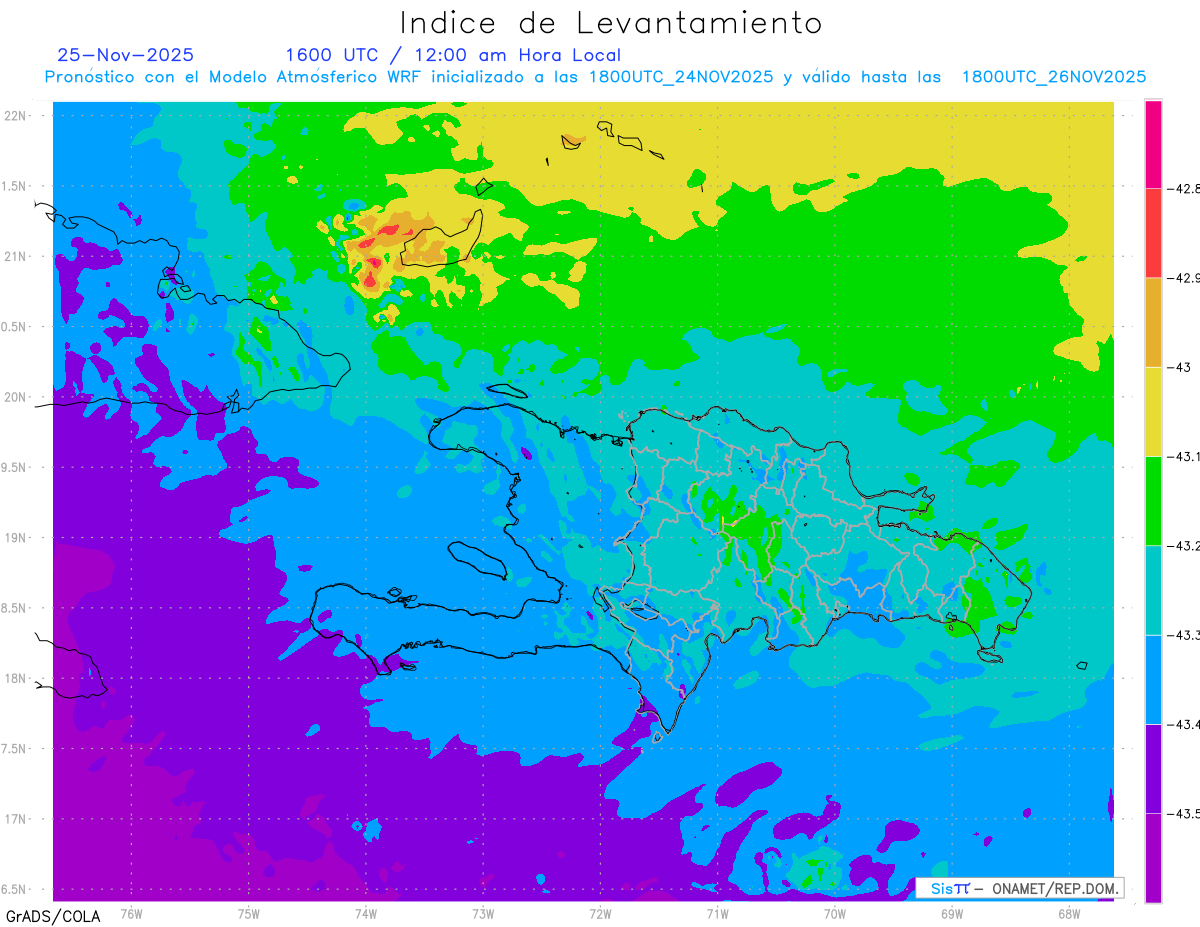Image resolution: width=1200 pixels, height=927 pixels.
Task: Click the legend value "-42.8"
Action: pyautogui.click(x=1183, y=188)
